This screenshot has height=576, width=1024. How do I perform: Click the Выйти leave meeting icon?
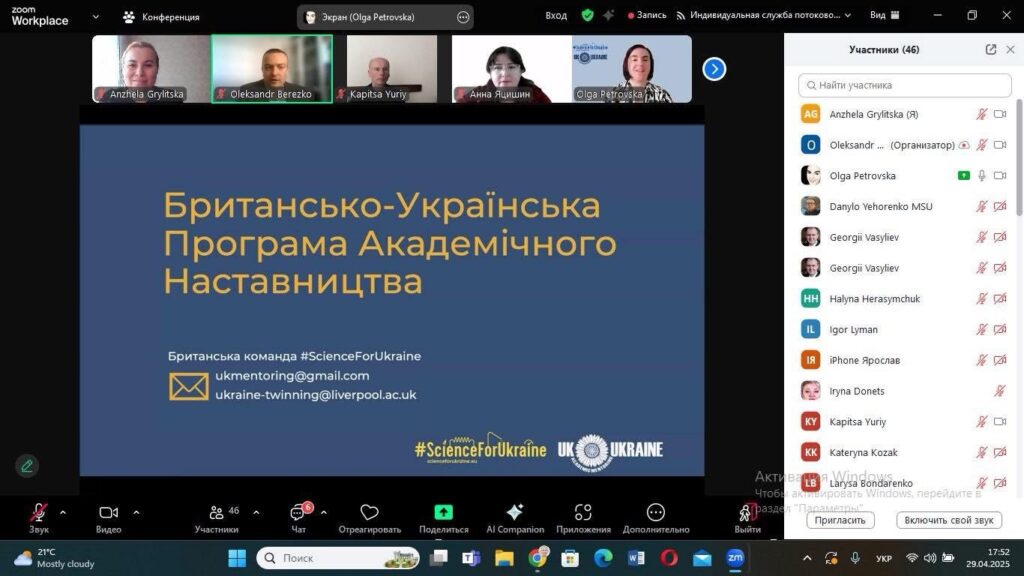click(746, 513)
